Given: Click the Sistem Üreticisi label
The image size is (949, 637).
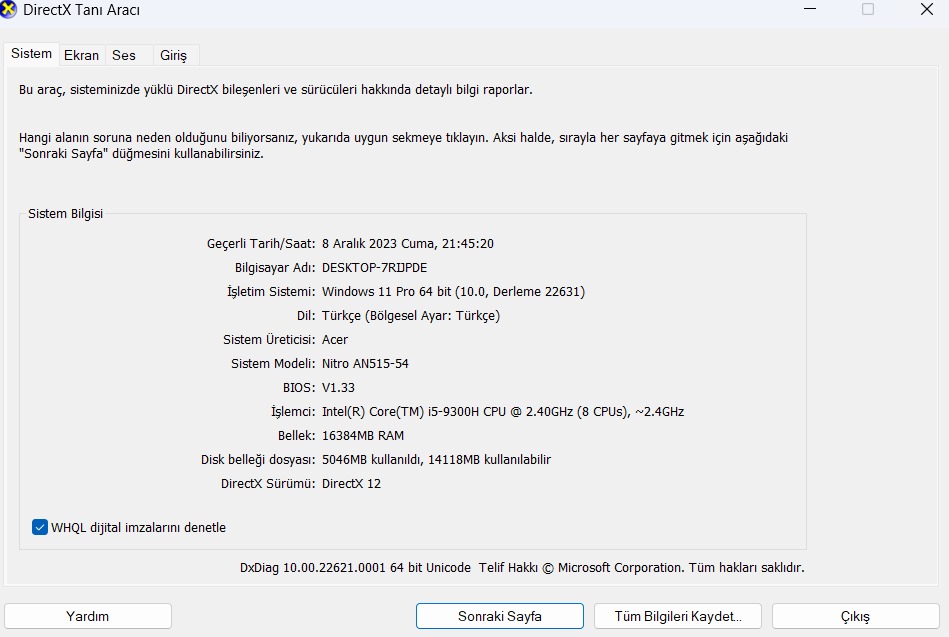Looking at the screenshot, I should 269,340.
